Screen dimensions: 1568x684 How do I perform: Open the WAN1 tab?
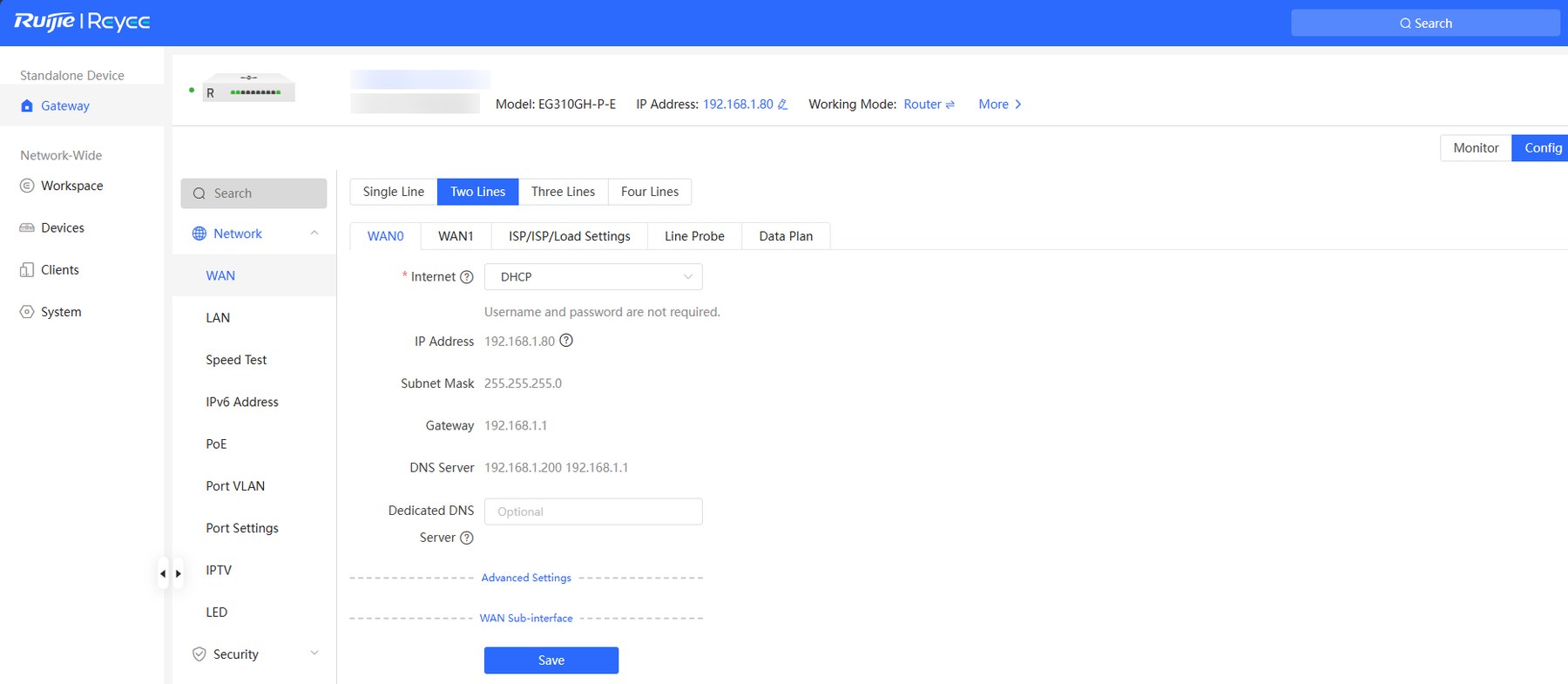(456, 236)
